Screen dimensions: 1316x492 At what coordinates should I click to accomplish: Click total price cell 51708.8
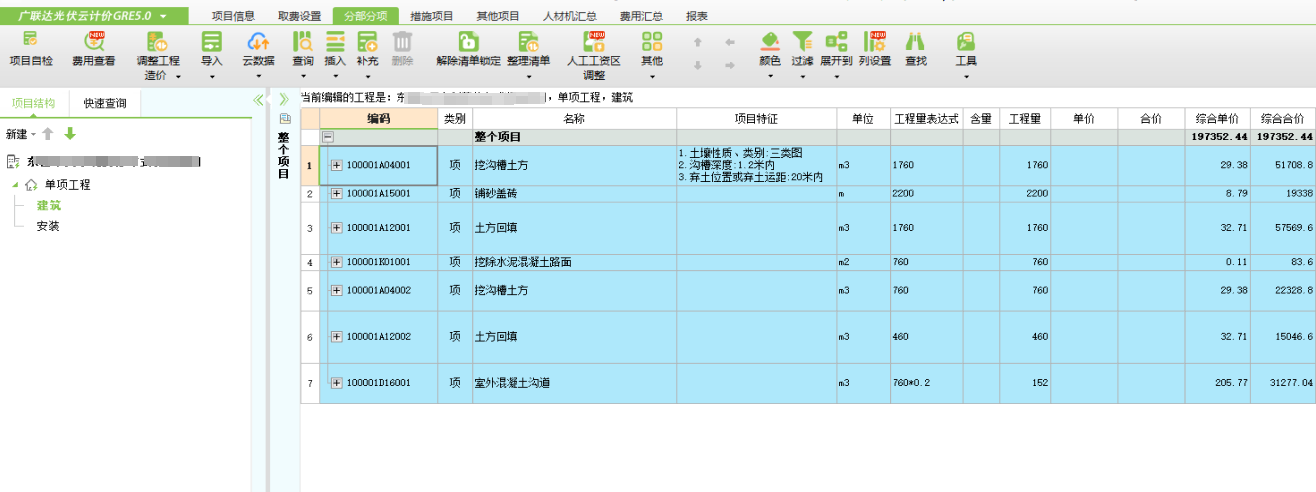click(x=1283, y=165)
